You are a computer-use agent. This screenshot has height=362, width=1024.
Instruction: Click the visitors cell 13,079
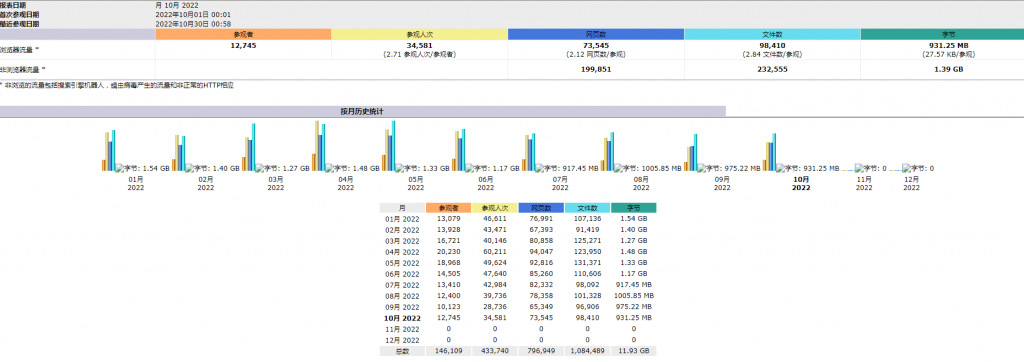point(448,219)
